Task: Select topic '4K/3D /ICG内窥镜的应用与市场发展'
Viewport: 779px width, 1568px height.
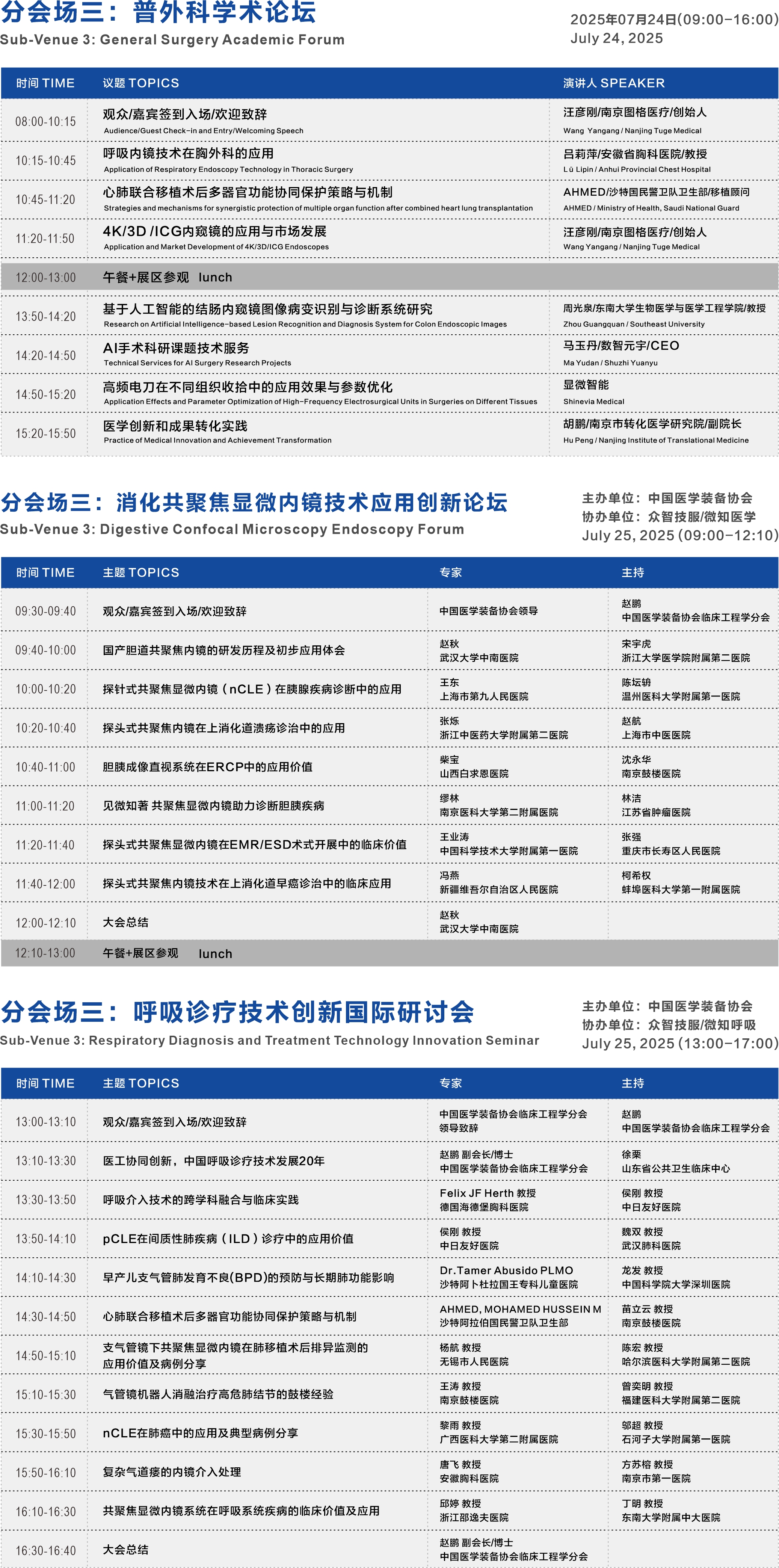Action: tap(215, 231)
